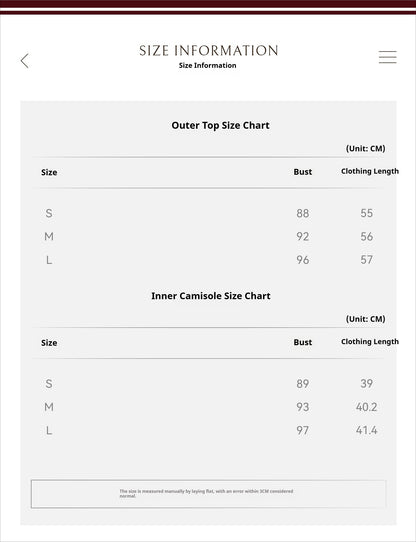Click size S row in the outer top chart
The height and width of the screenshot is (542, 416).
click(209, 213)
